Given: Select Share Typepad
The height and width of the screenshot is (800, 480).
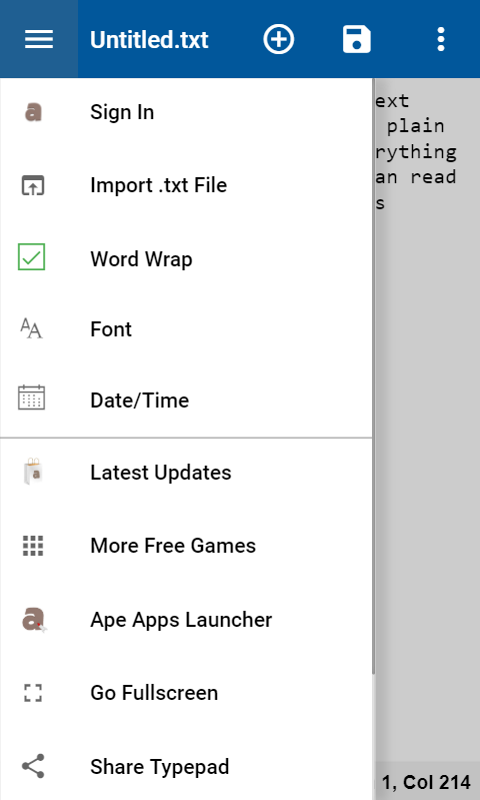Looking at the screenshot, I should pyautogui.click(x=186, y=766).
